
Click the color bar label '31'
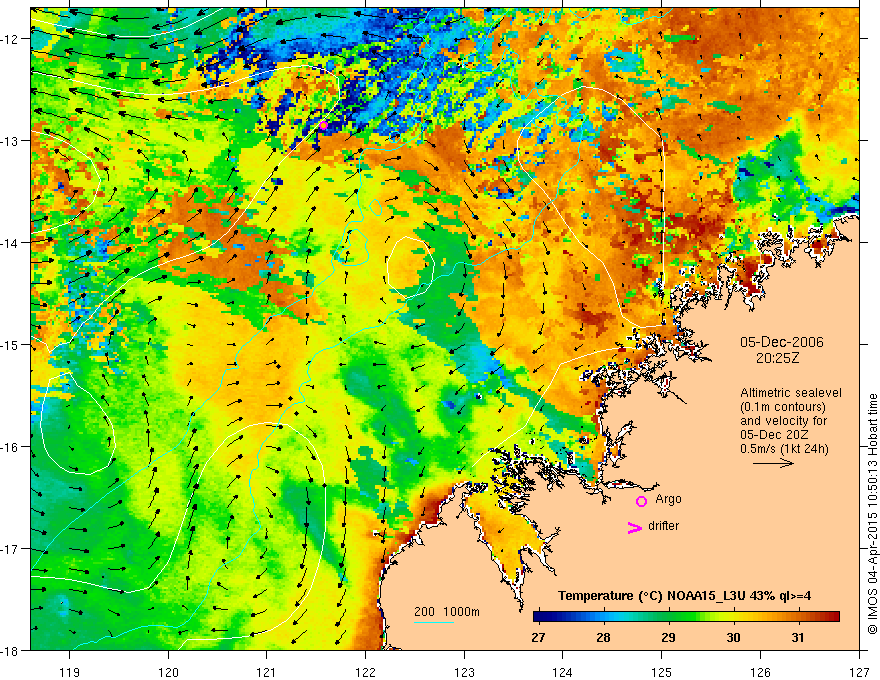[798, 637]
